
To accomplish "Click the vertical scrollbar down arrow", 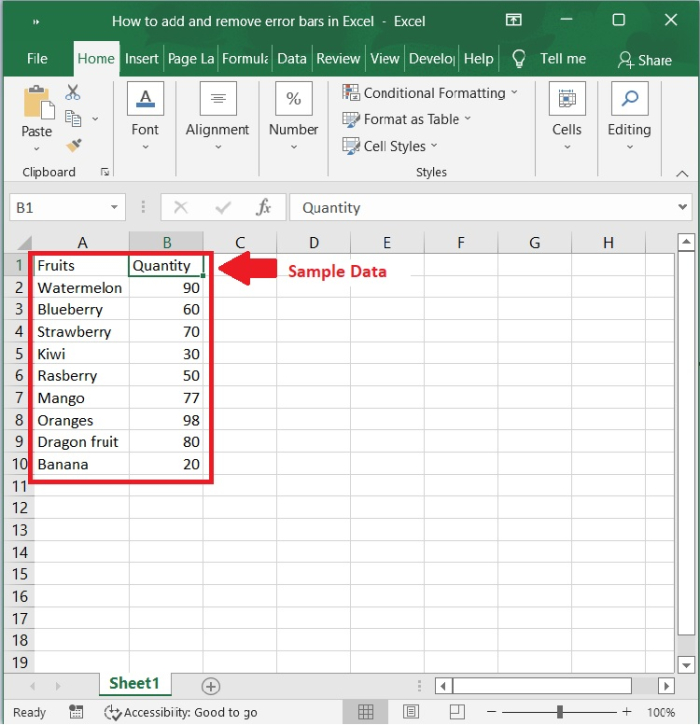I will pos(686,665).
